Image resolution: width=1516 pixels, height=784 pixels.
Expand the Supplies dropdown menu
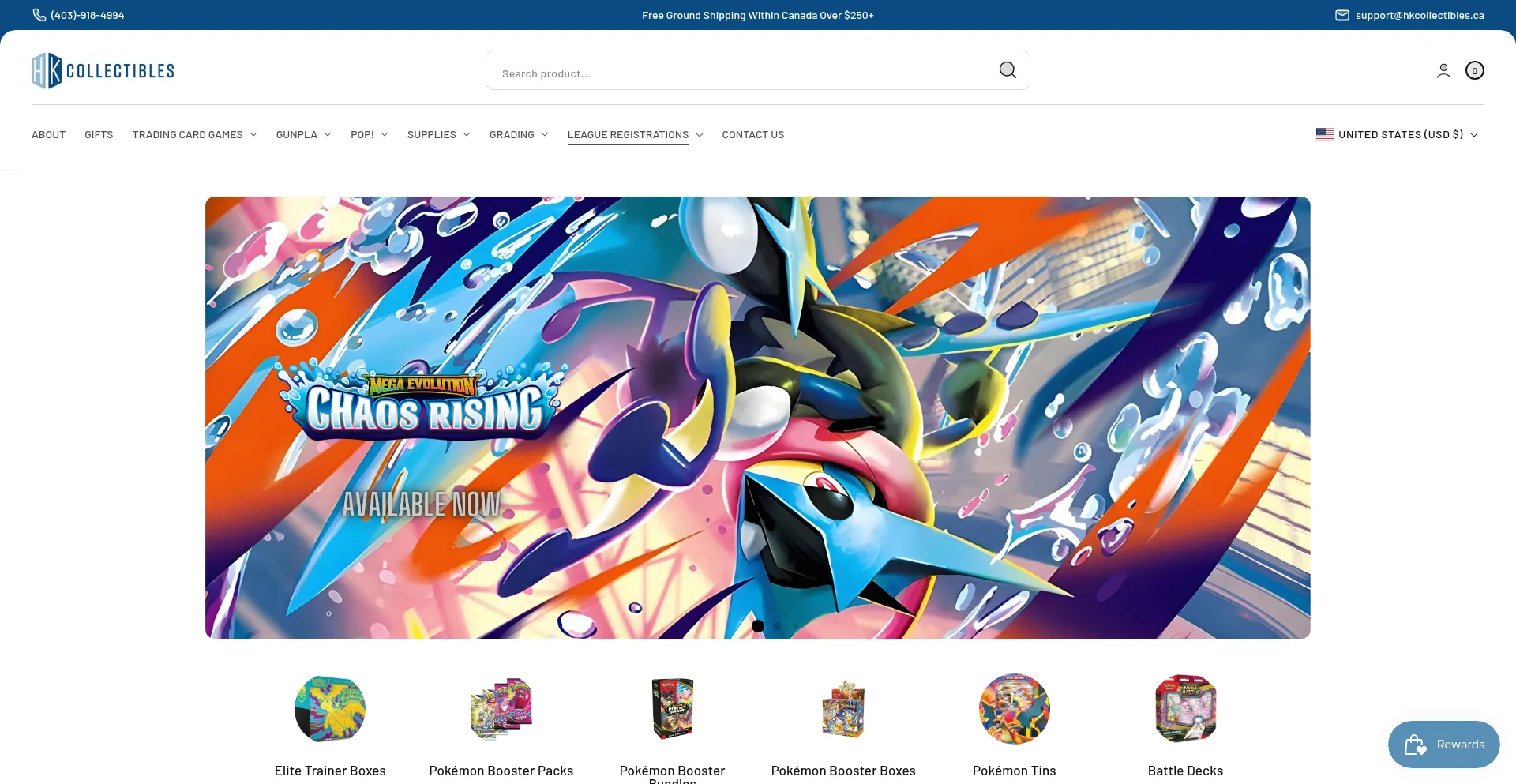pyautogui.click(x=439, y=135)
